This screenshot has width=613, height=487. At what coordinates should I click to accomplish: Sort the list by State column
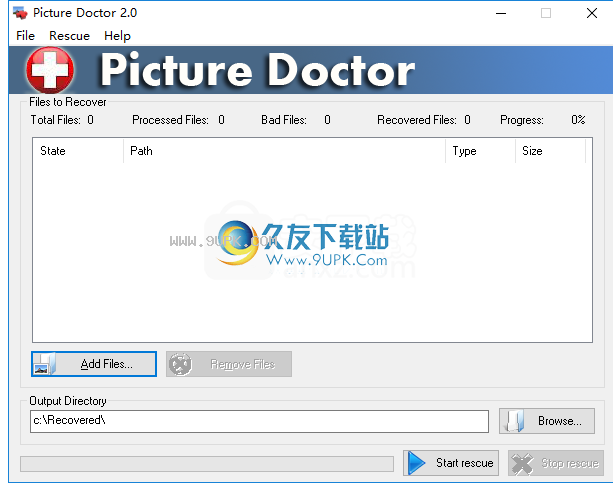click(x=78, y=151)
